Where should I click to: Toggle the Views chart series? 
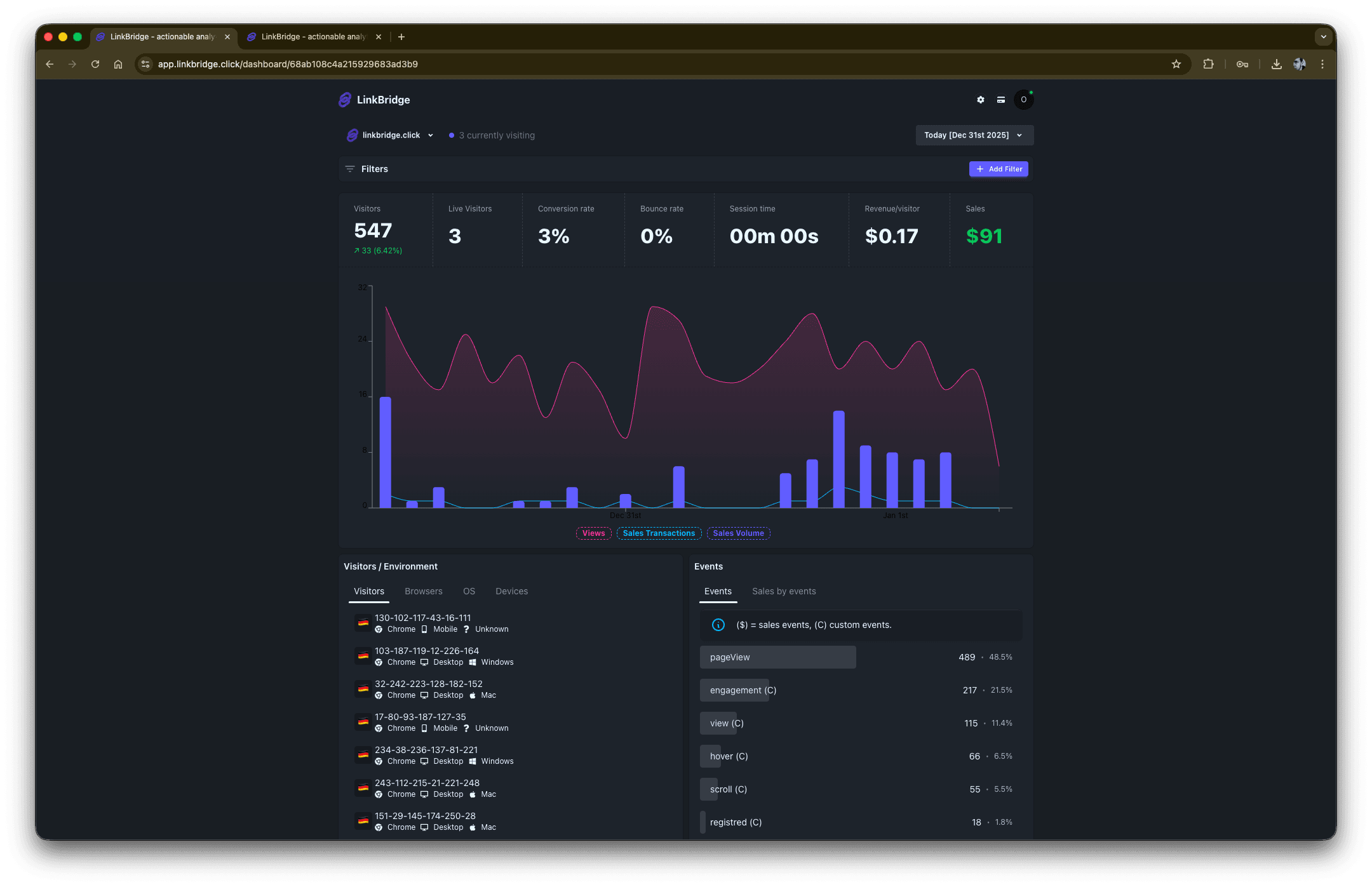point(593,533)
